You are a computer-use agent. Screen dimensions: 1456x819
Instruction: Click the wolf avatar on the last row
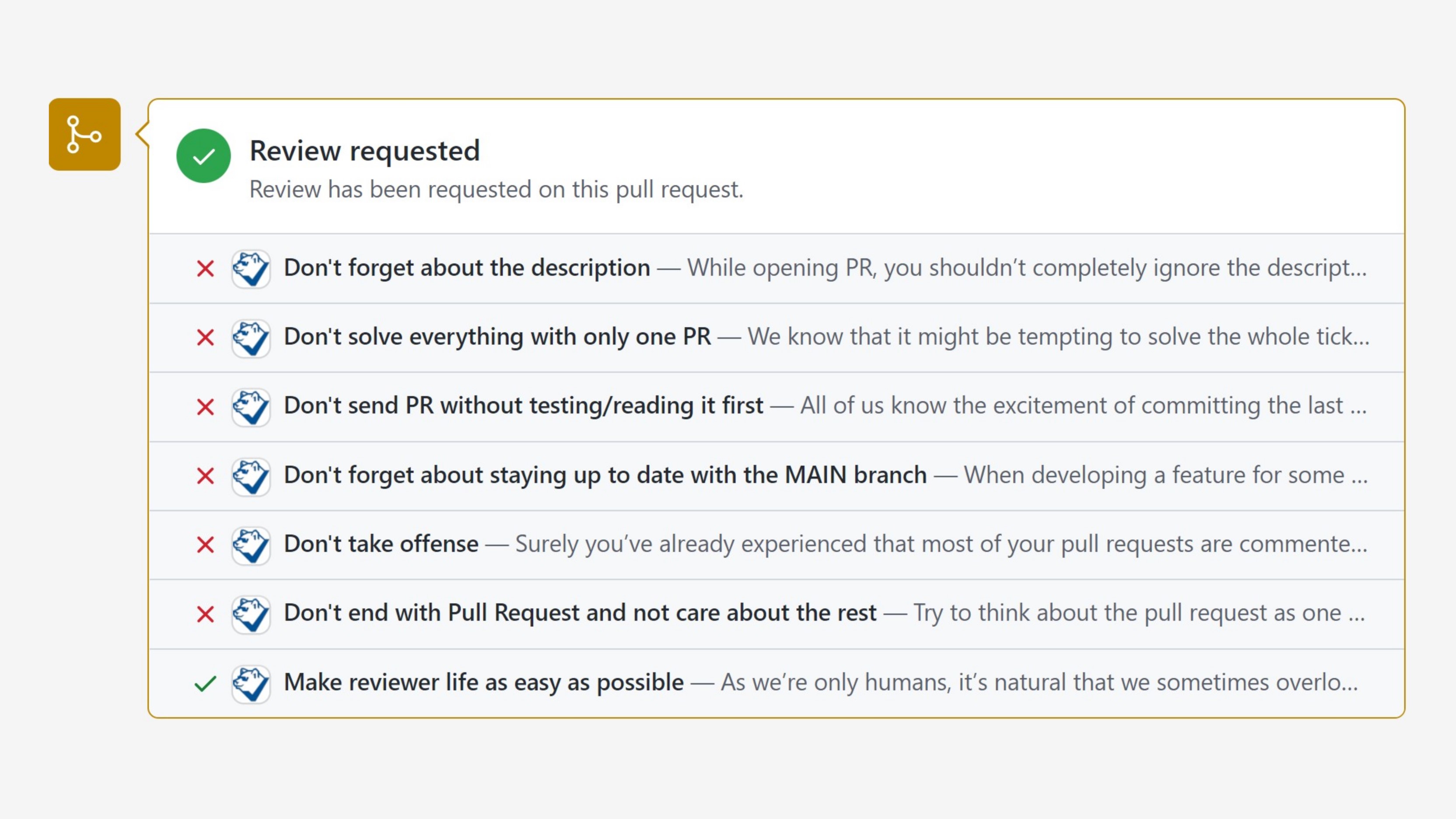coord(251,682)
